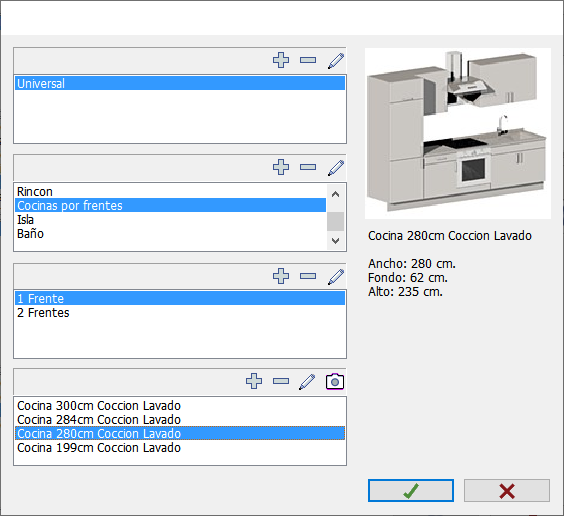Edit Universal catalog with the pencil icon

336,60
